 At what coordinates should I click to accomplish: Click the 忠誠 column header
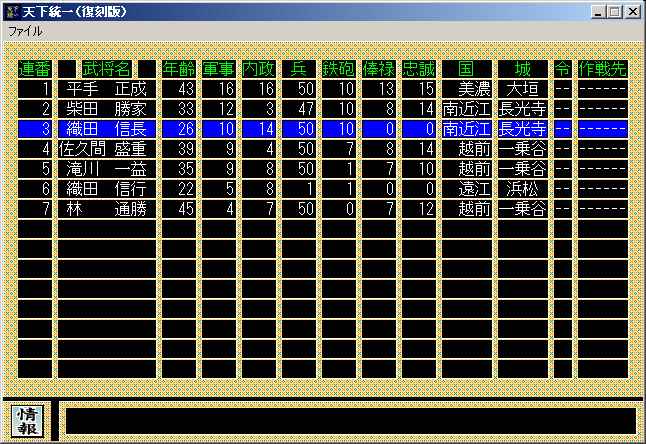419,69
